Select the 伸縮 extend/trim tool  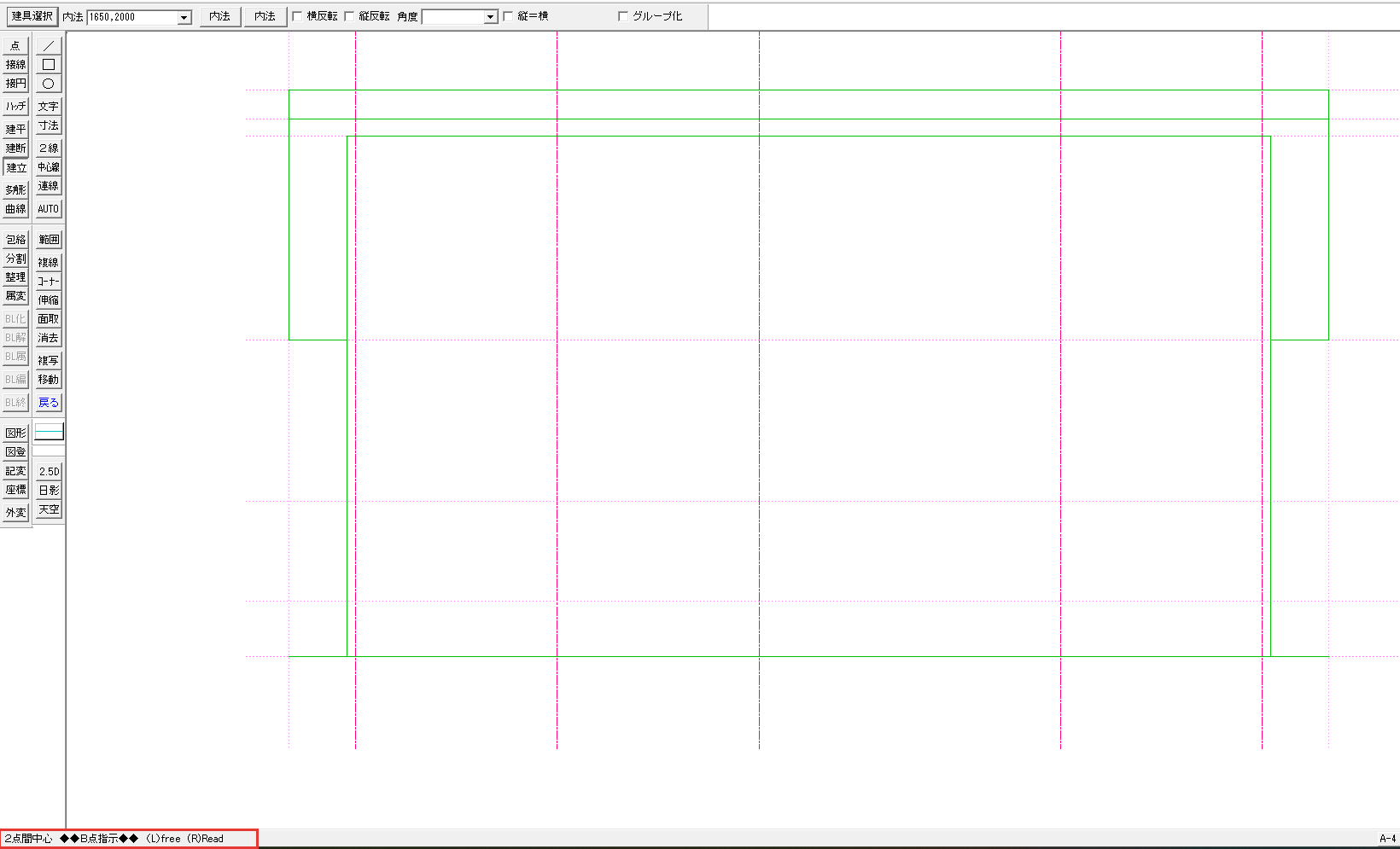[x=49, y=300]
